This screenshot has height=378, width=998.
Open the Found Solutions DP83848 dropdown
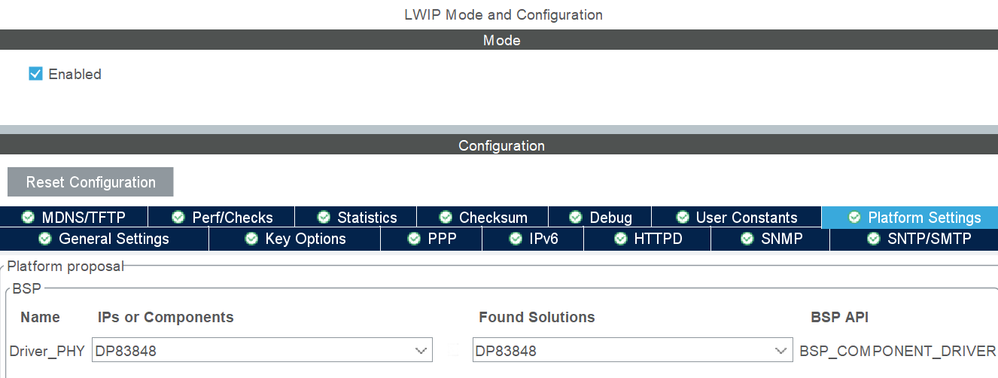(633, 350)
